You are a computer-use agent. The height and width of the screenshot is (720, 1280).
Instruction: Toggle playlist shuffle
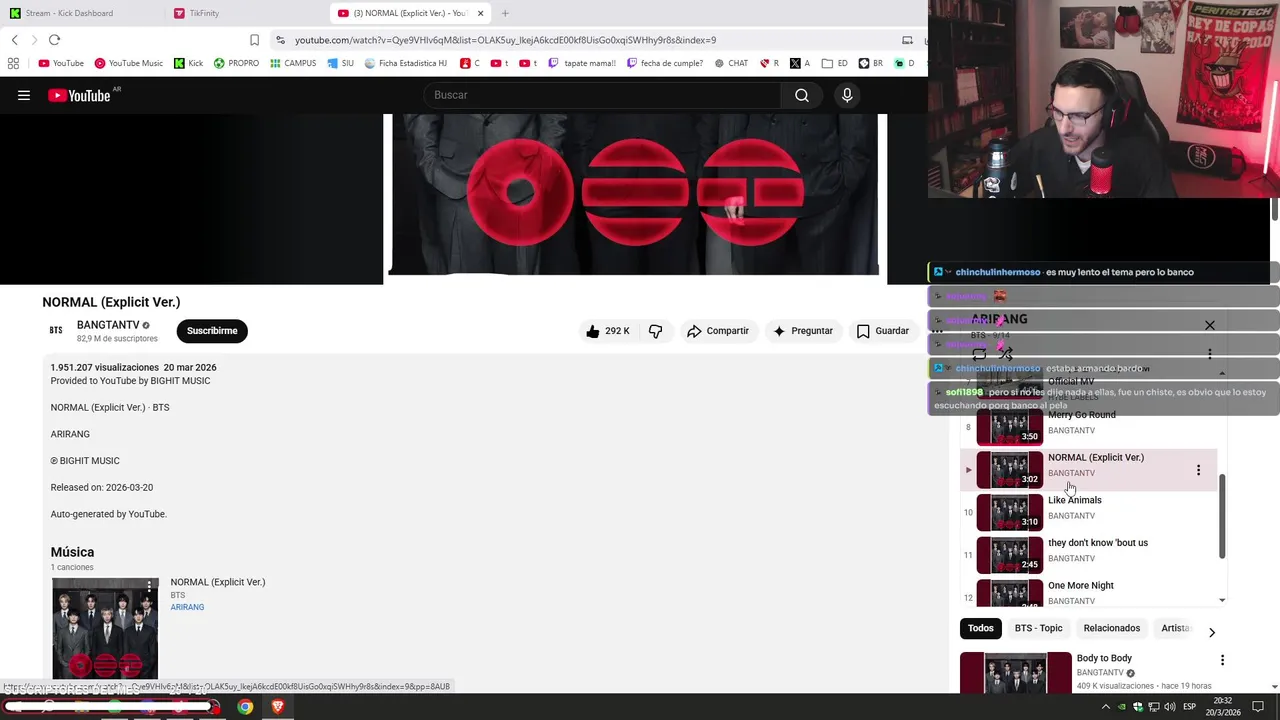click(1006, 354)
